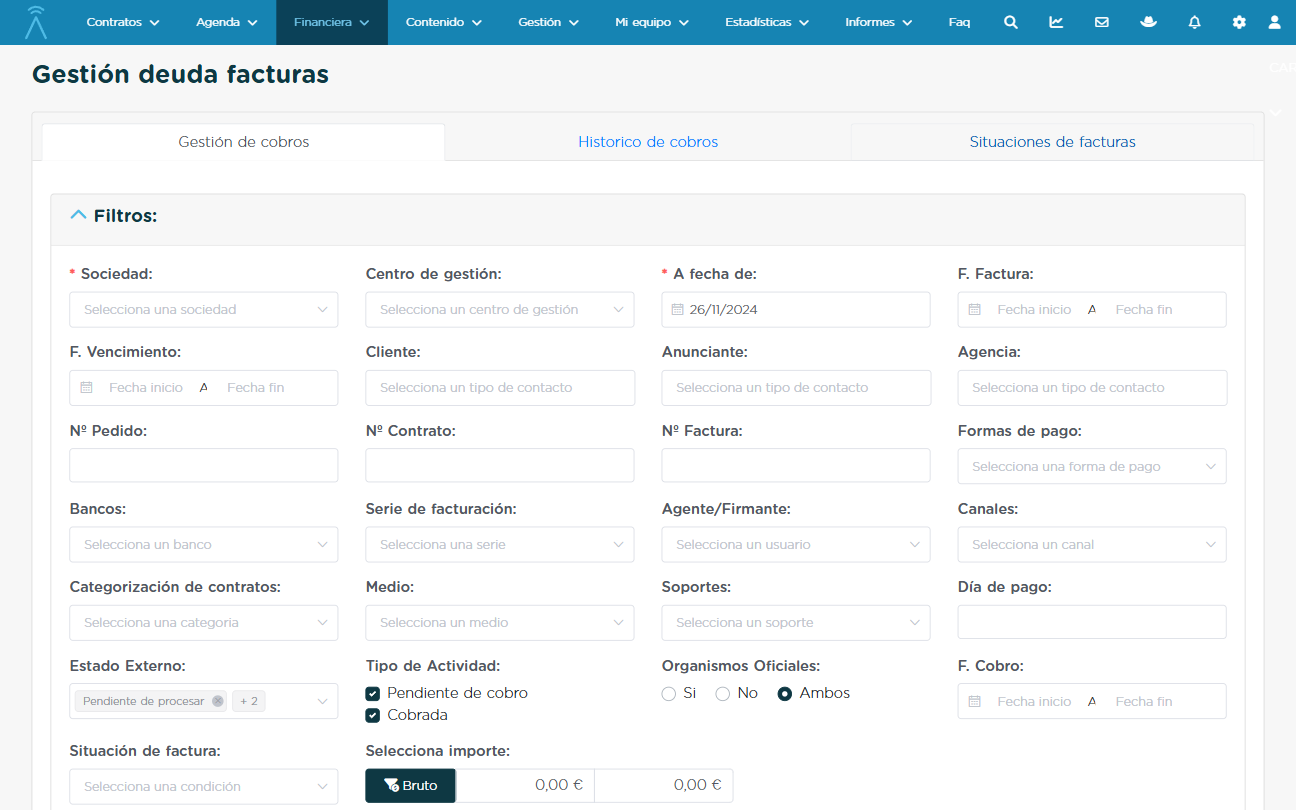The image size is (1296, 810).
Task: Open the Serie de facturación dropdown
Action: [500, 545]
